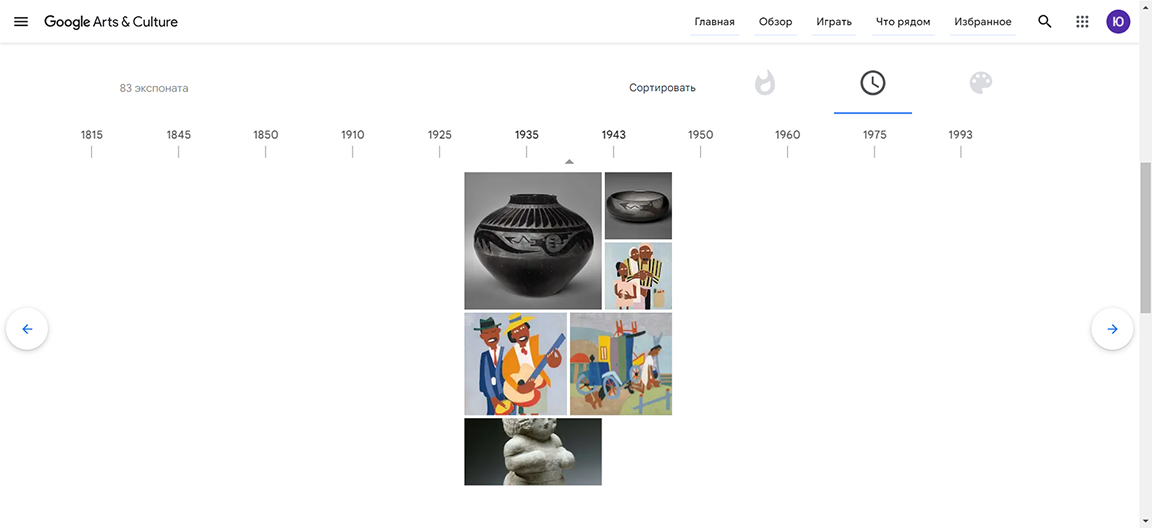Open the Избранное menu item
1152x528 pixels.
(x=983, y=22)
